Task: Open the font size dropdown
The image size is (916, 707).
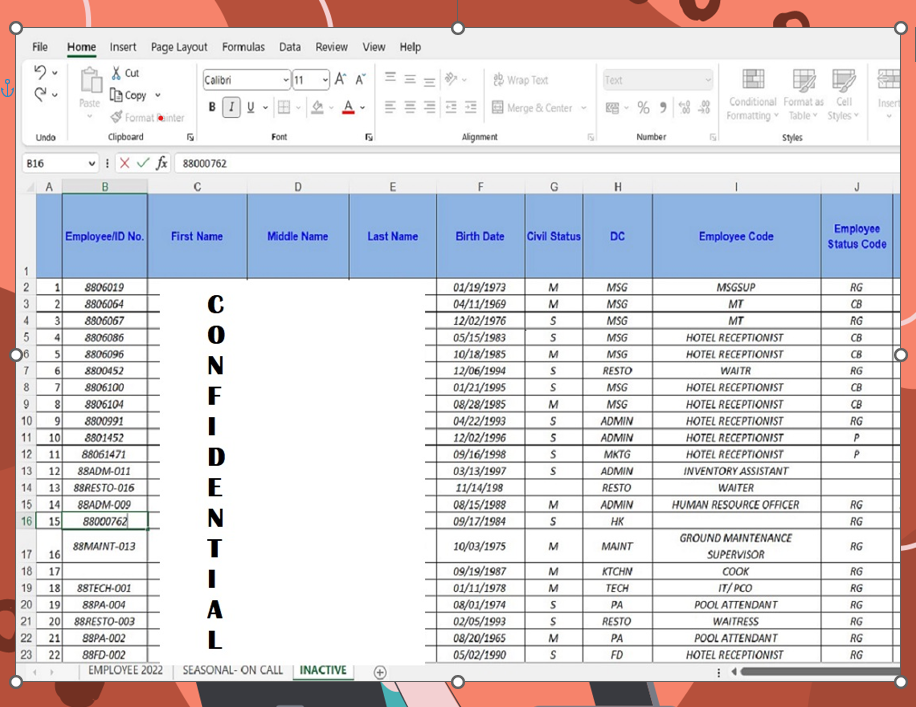Action: click(325, 80)
